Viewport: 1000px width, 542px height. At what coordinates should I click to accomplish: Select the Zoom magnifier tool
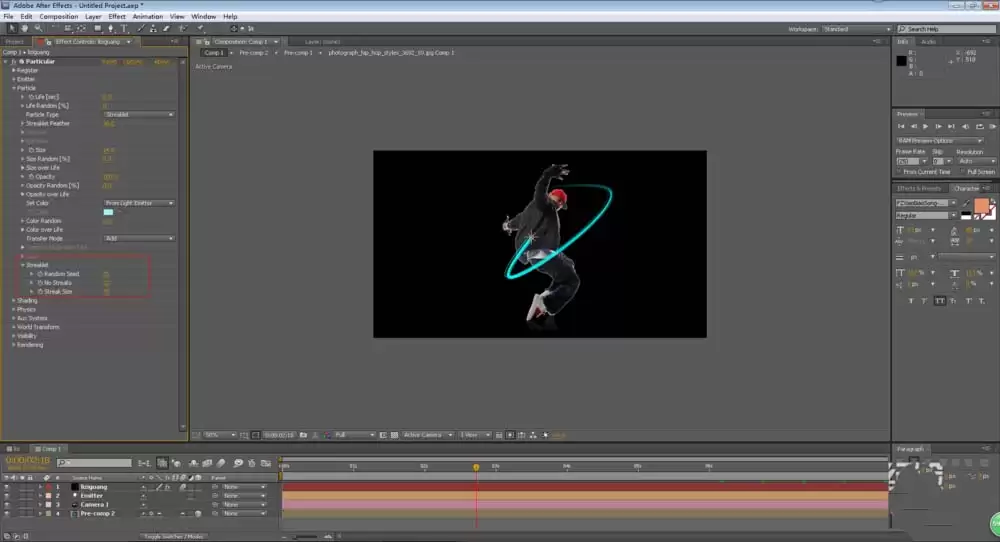tap(38, 29)
